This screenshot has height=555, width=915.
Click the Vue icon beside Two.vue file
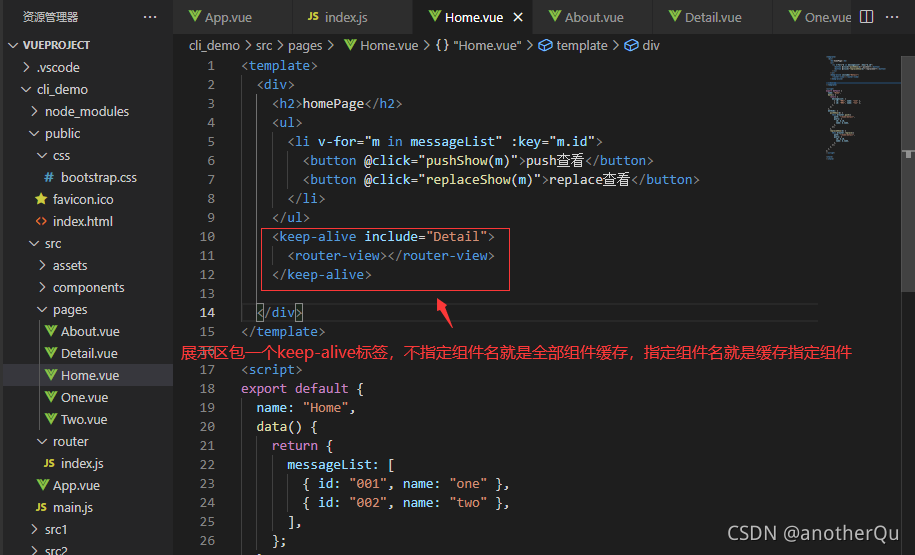tap(51, 419)
